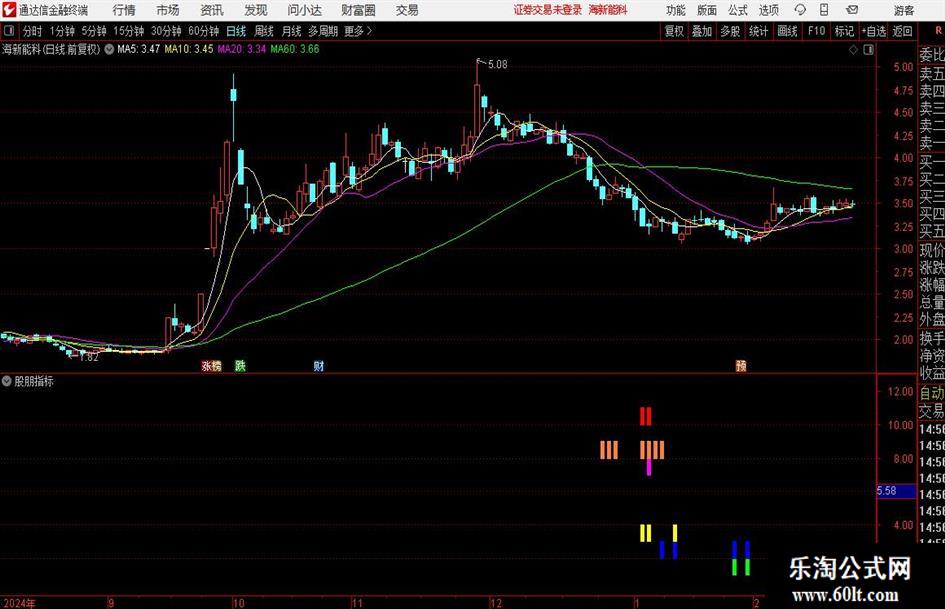Viewport: 945px width, 609px height.
Task: Open the 选项 menu
Action: tap(769, 10)
